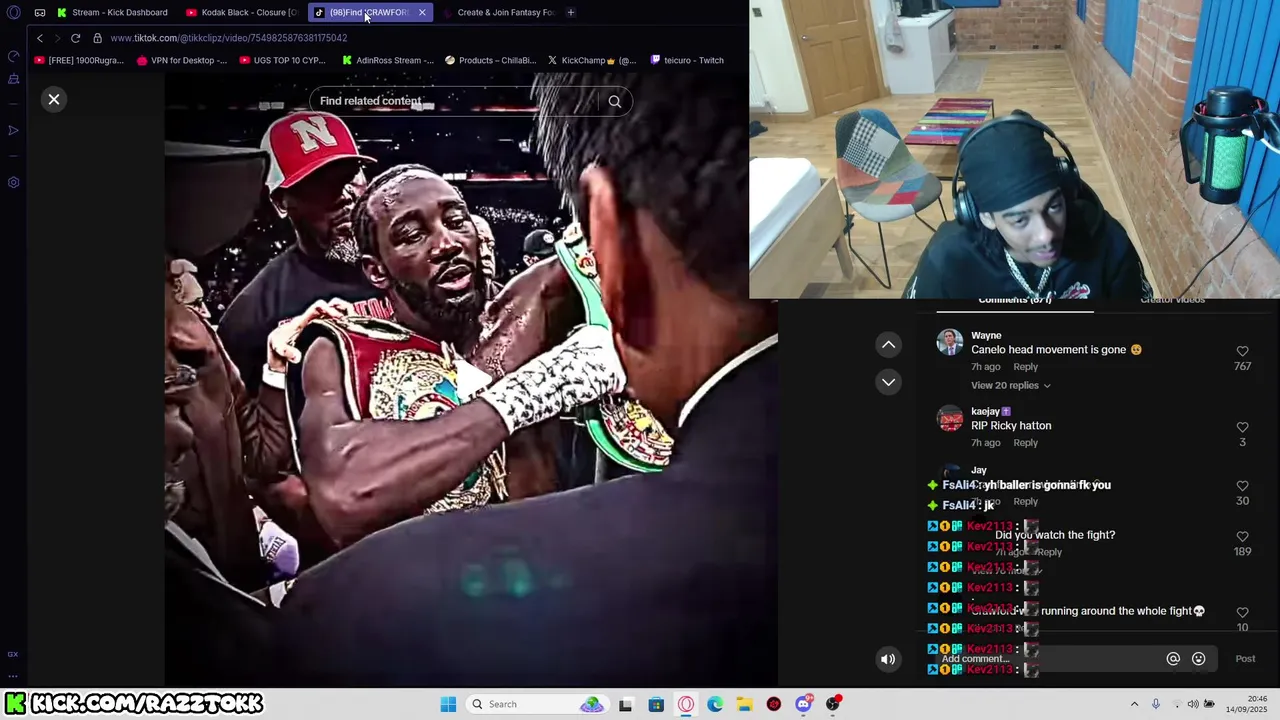
Task: Open Discord from the taskbar
Action: [803, 704]
